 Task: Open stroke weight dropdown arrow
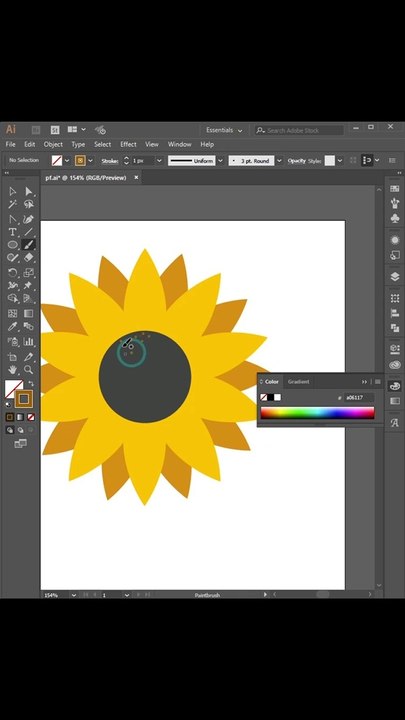pyautogui.click(x=159, y=161)
